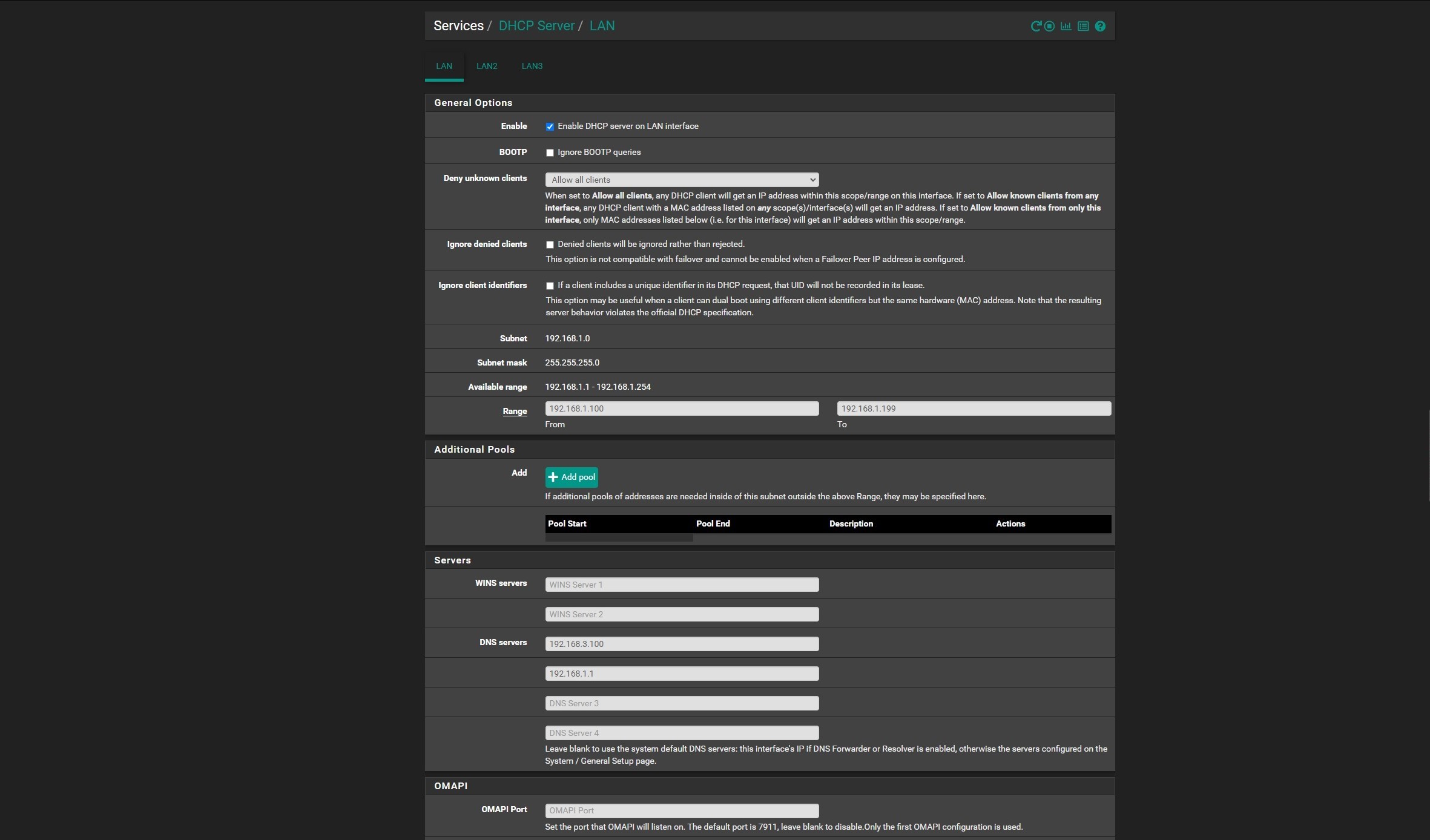Click the help question mark icon
Screen dimensions: 1430x840
click(x=1100, y=26)
